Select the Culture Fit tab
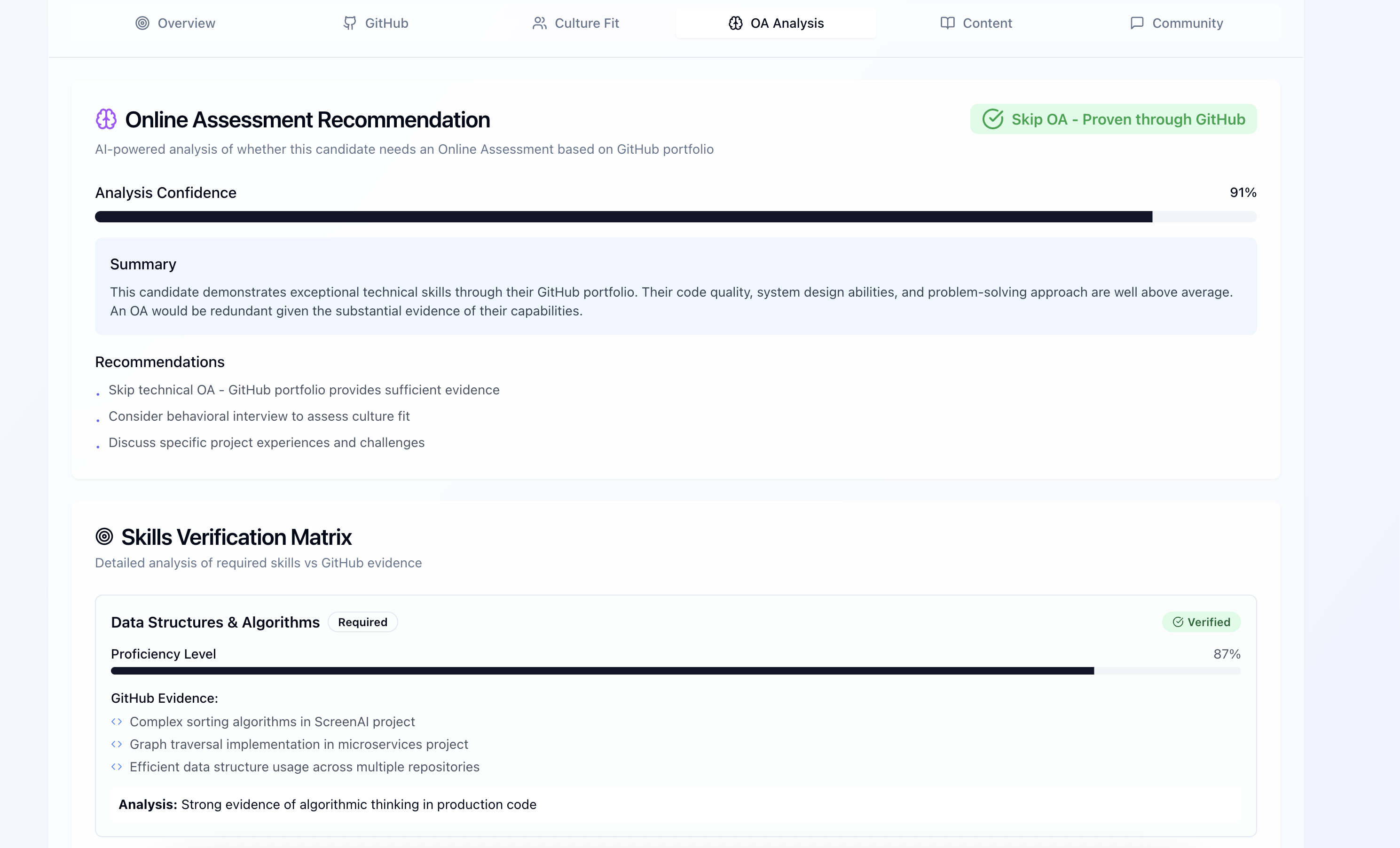This screenshot has height=848, width=1400. [x=575, y=24]
